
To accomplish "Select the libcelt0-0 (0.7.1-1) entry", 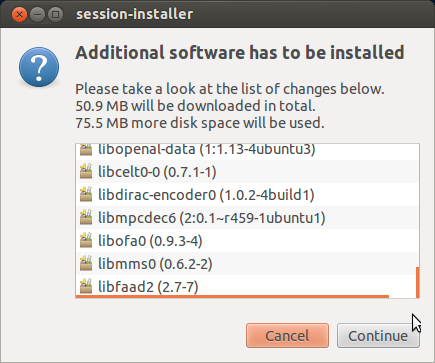I will pos(247,172).
